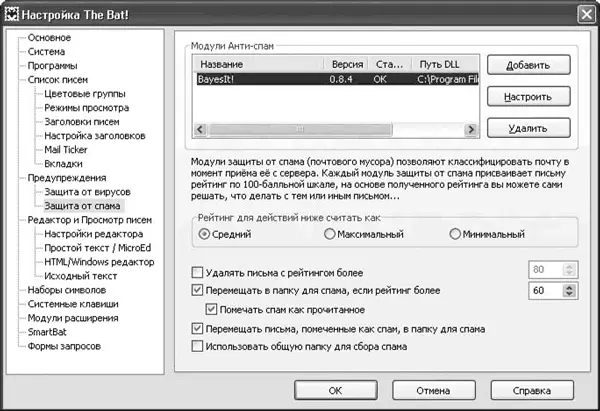Increase the spam folder rating 60 spinner
Screen dimensions: 600x411
(x=569, y=287)
